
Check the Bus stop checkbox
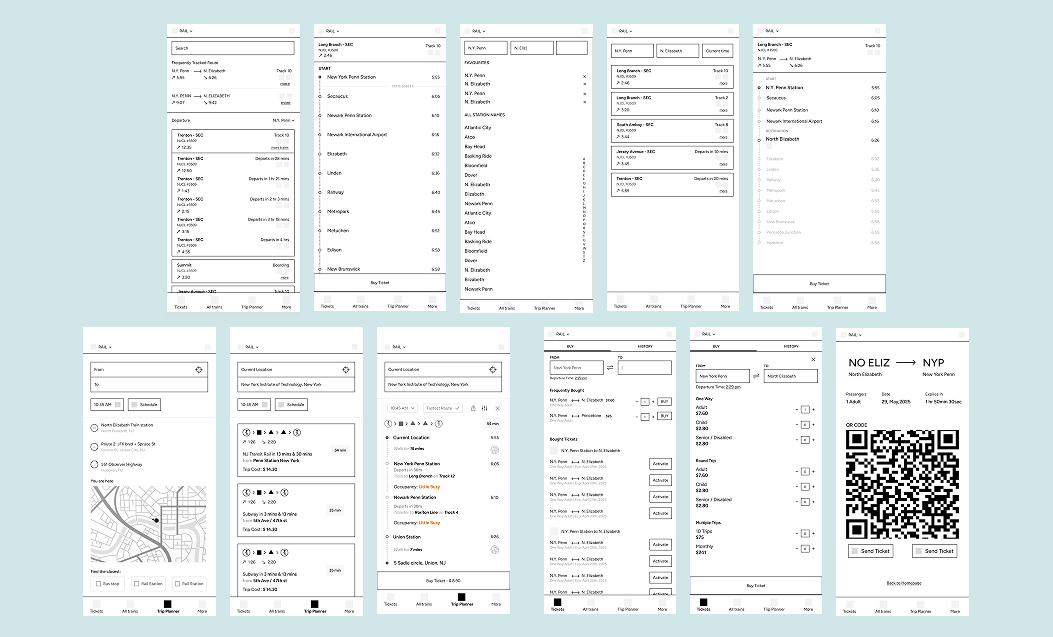(97, 583)
